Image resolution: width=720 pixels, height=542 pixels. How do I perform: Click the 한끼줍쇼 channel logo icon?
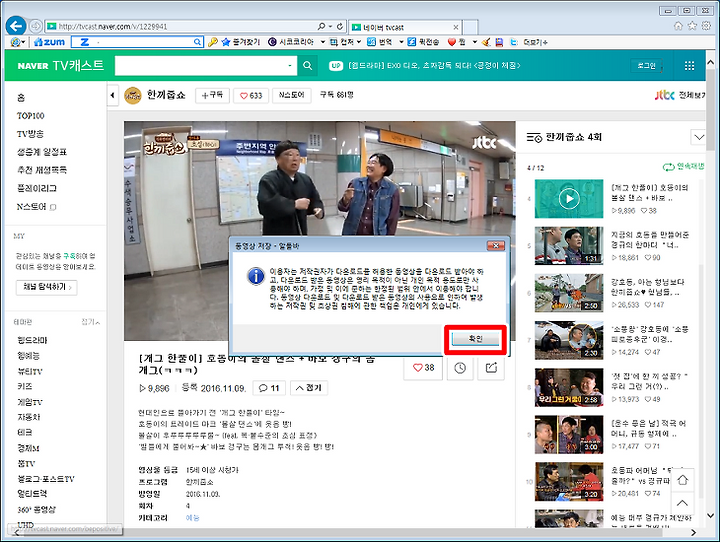[133, 96]
